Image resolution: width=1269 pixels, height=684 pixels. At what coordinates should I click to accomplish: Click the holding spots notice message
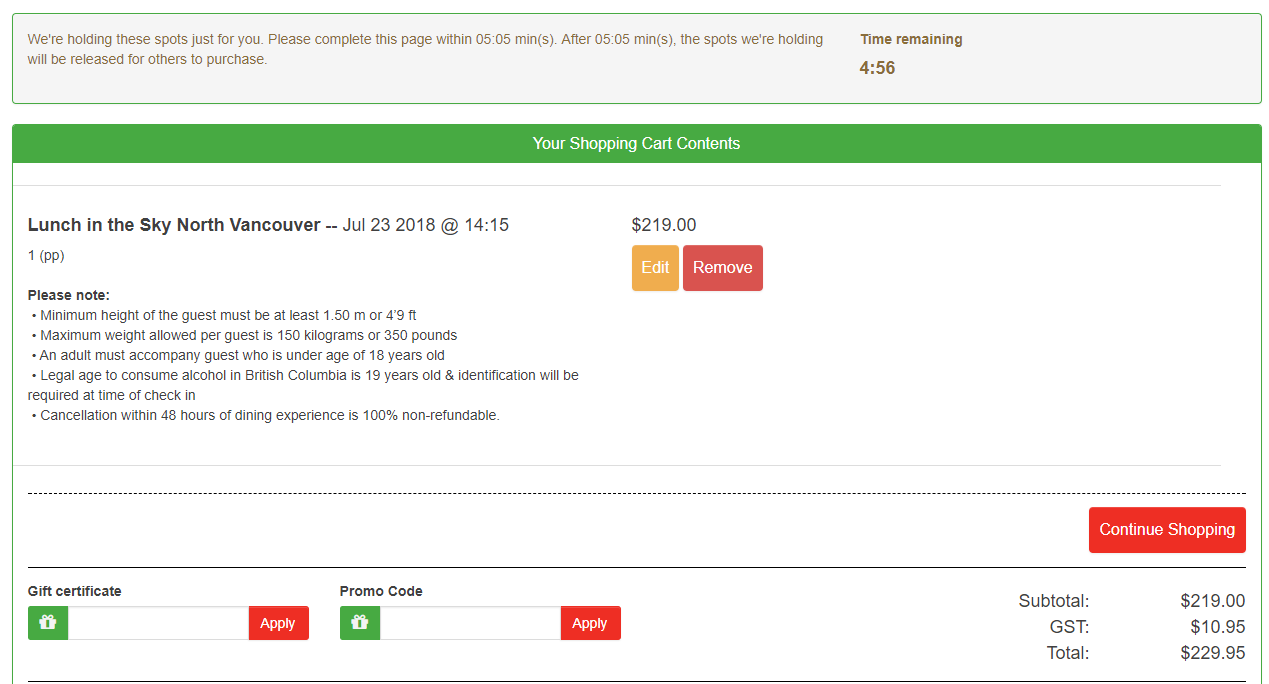(426, 49)
